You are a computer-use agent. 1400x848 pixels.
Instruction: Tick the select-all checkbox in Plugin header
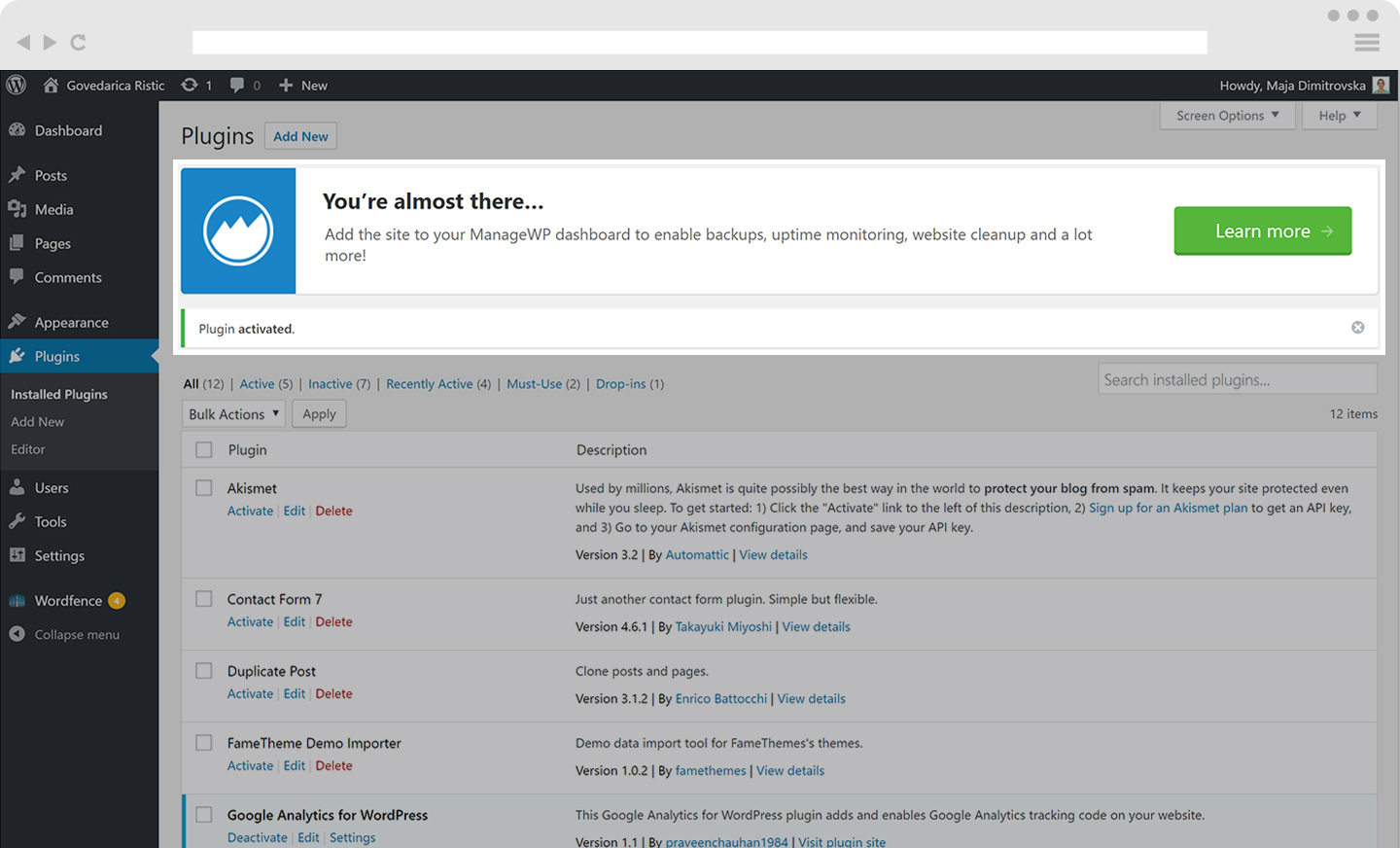click(203, 449)
